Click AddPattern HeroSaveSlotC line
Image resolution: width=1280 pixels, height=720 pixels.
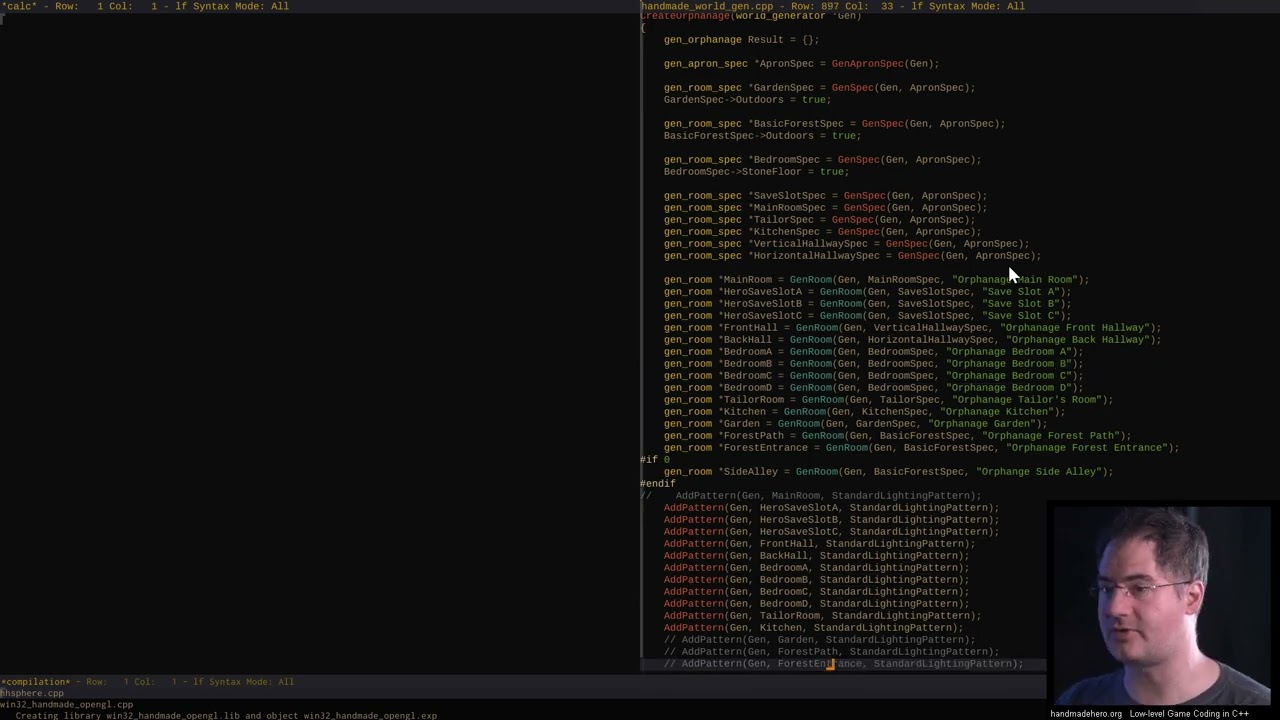tap(831, 532)
